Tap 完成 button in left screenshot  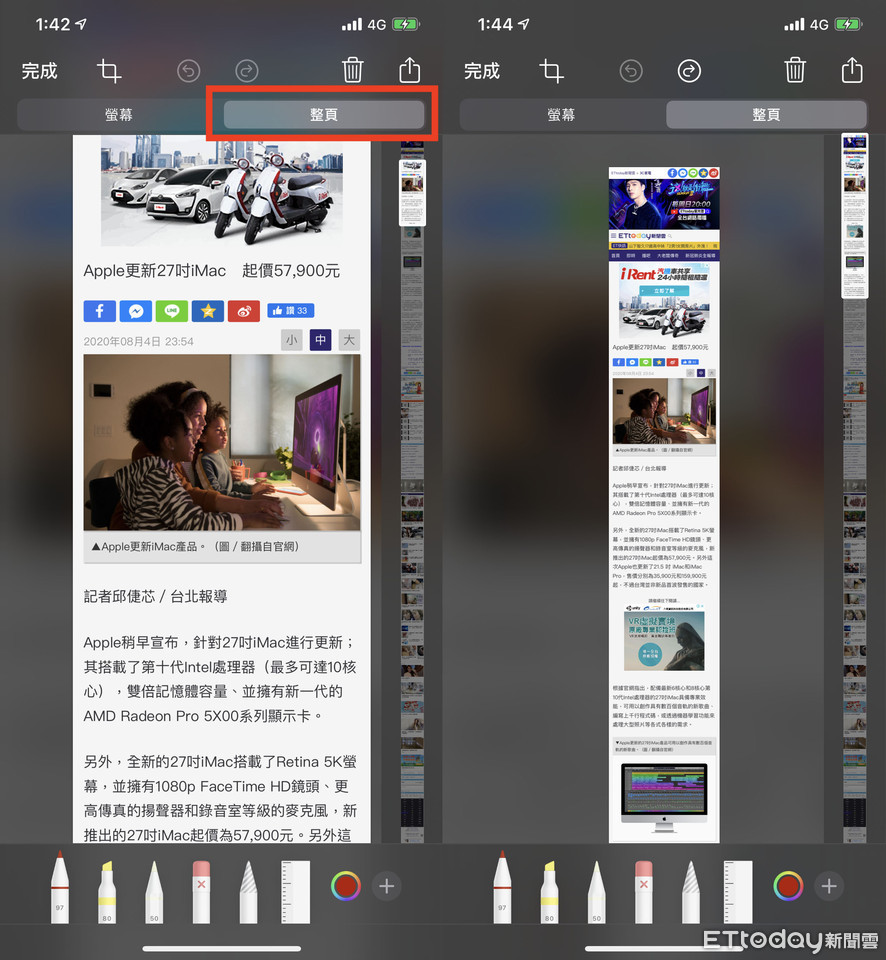[x=40, y=71]
